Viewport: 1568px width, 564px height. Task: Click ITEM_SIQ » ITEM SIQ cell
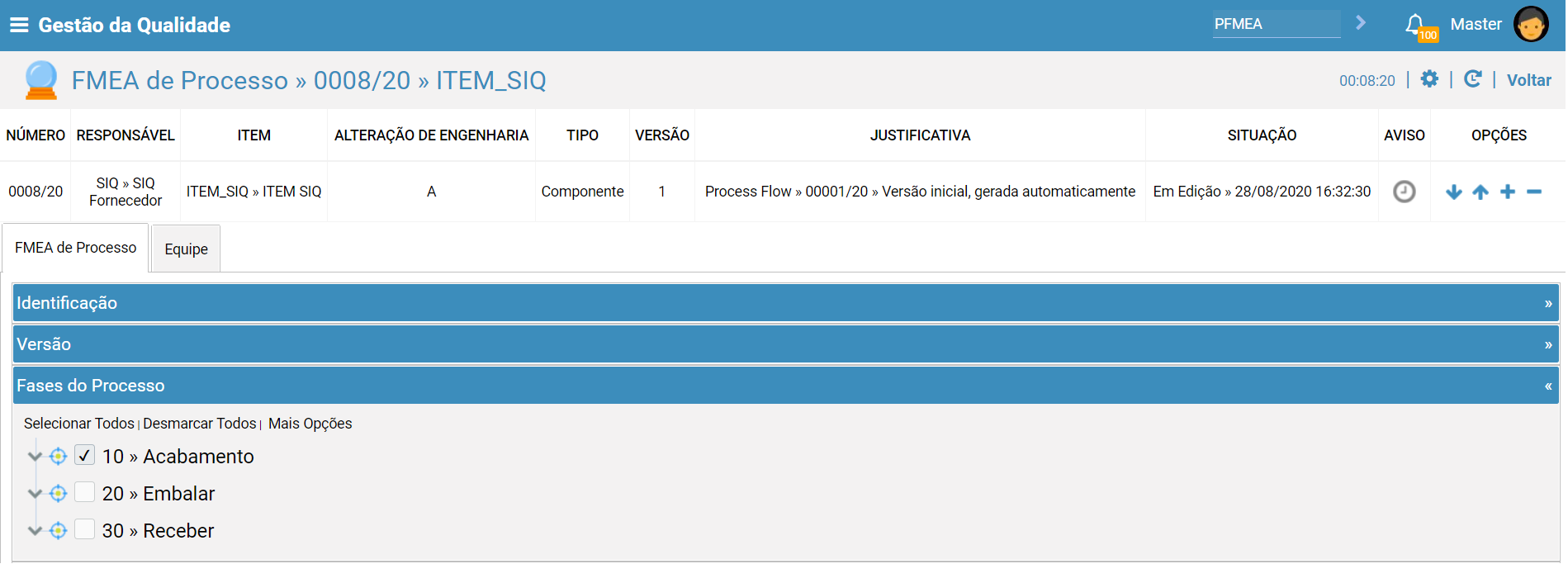253,192
